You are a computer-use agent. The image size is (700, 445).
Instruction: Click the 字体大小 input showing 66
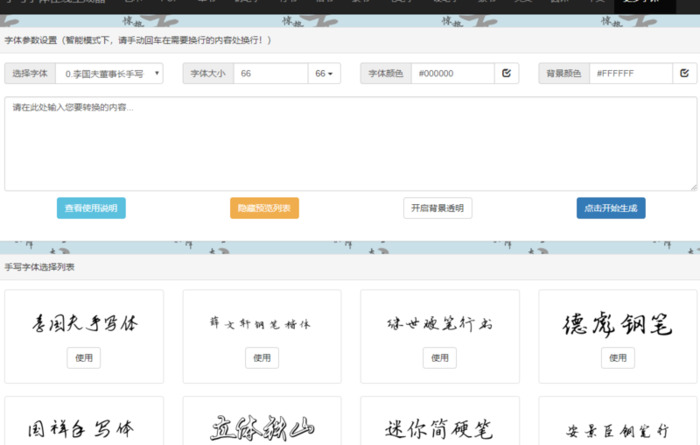click(271, 74)
